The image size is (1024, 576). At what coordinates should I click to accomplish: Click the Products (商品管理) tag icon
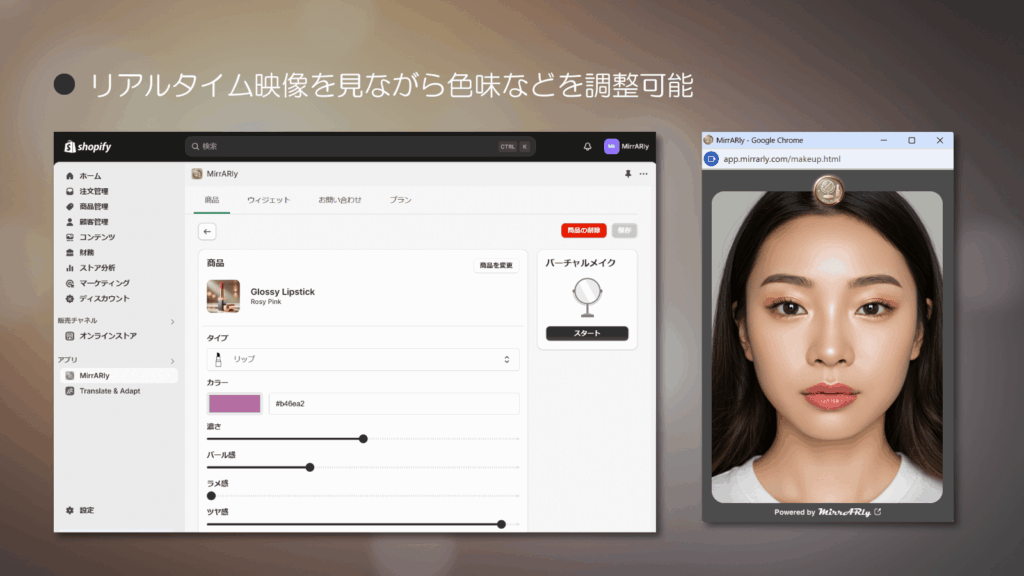coord(70,206)
